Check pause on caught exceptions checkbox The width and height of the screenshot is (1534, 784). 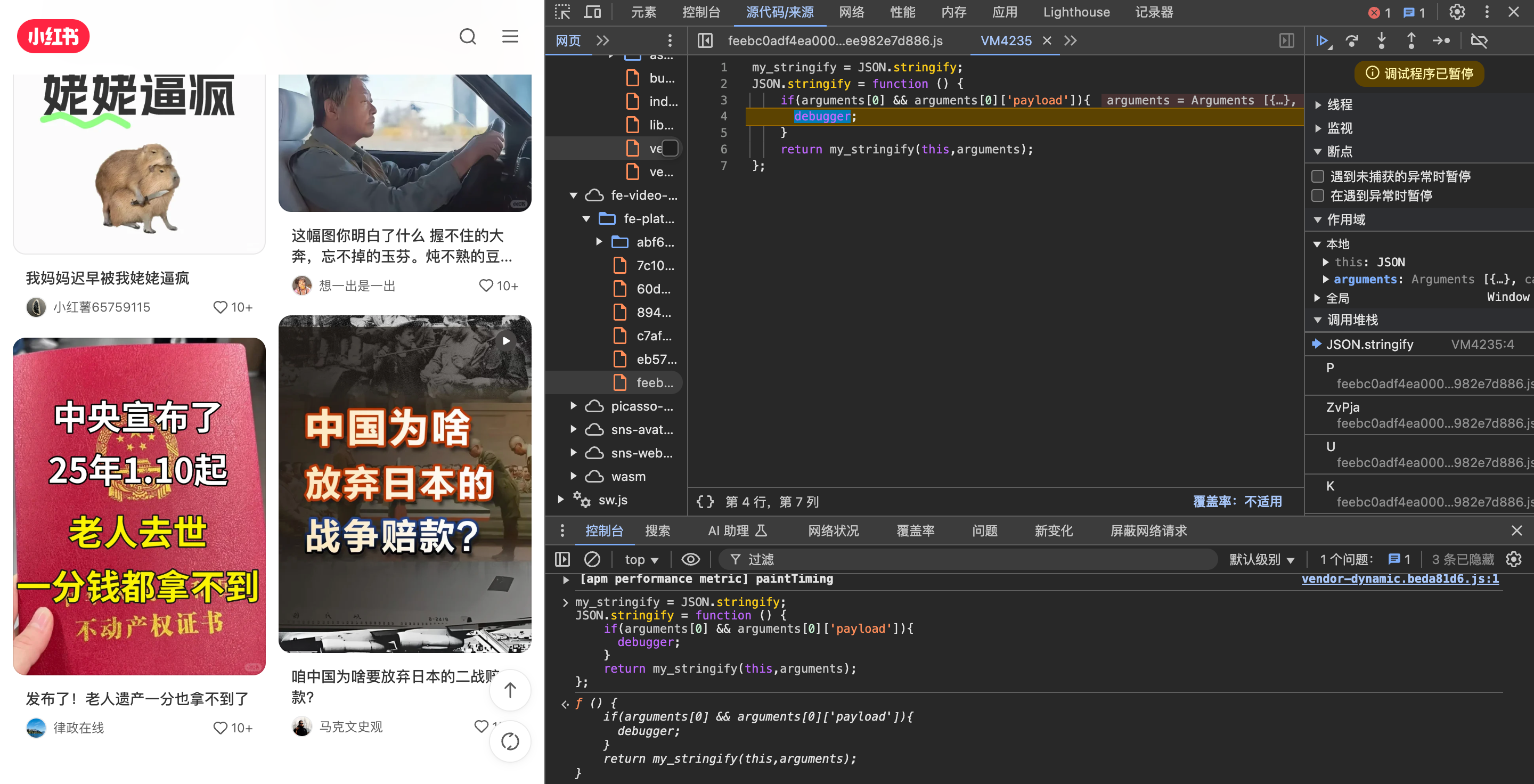point(1318,195)
